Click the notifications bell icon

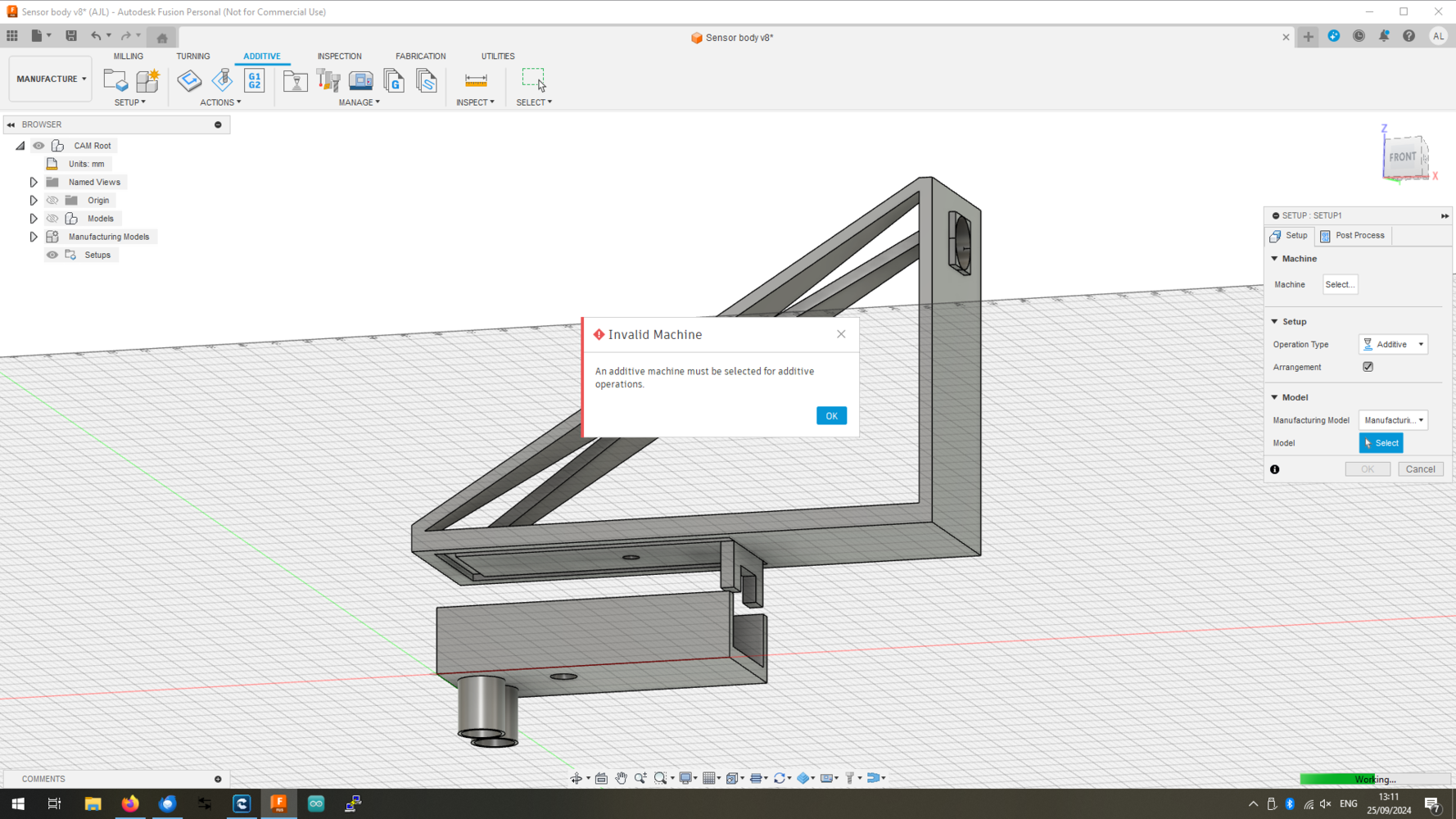[x=1384, y=36]
